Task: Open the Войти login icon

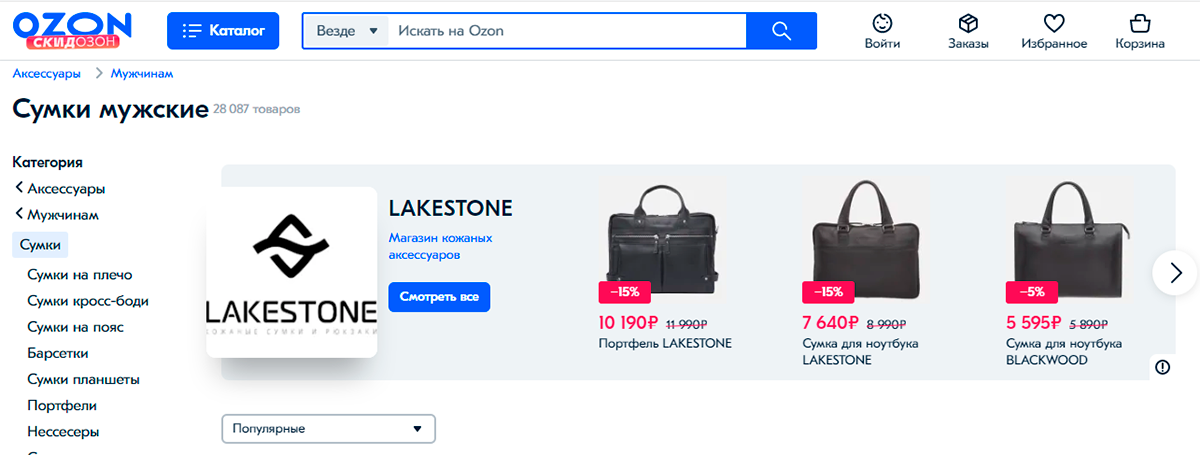Action: click(x=882, y=23)
